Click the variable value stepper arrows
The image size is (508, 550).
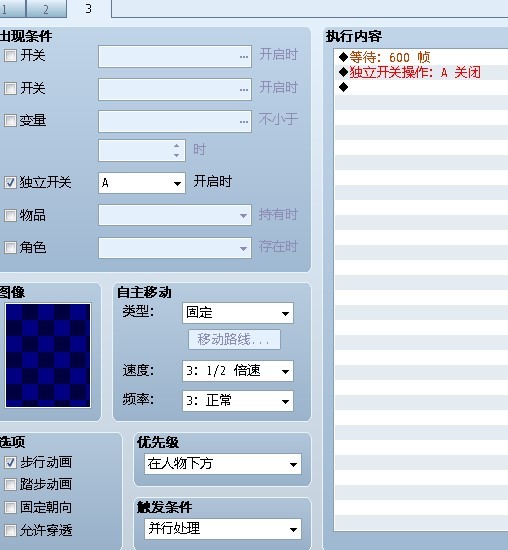pyautogui.click(x=176, y=150)
